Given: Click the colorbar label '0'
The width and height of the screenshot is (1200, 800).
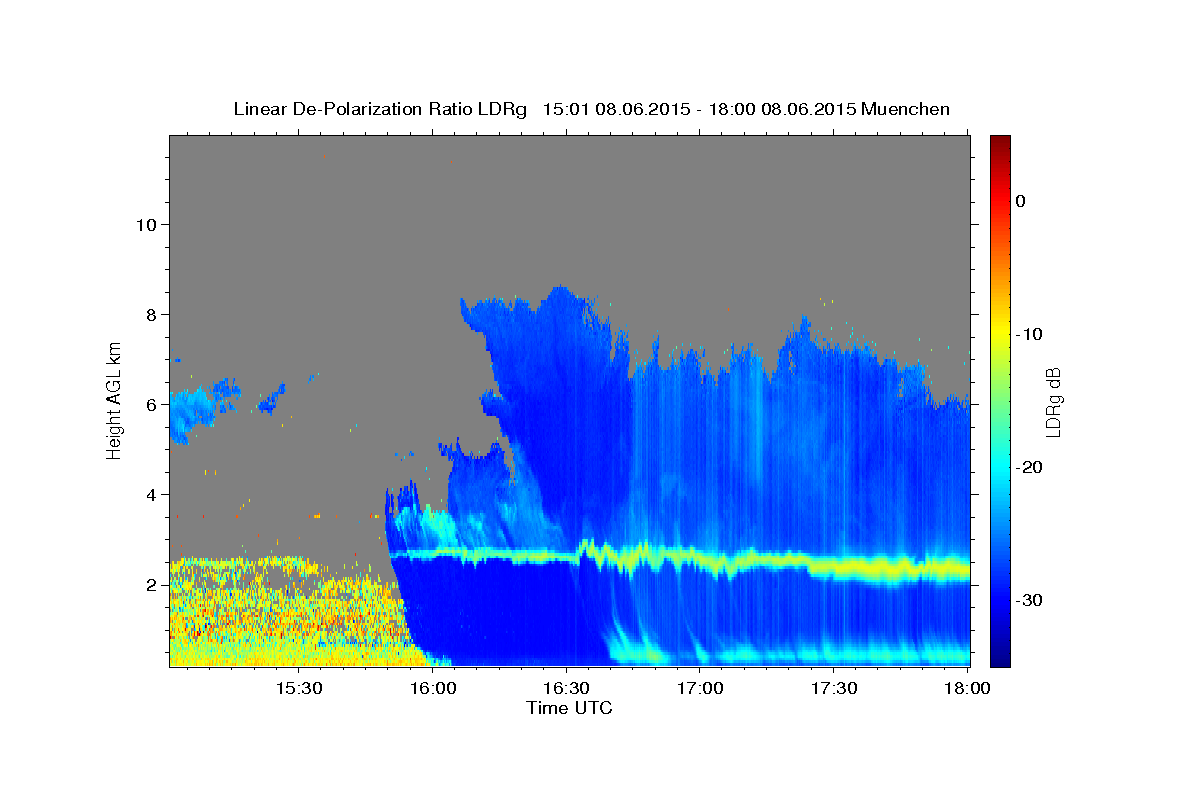Looking at the screenshot, I should click(x=1020, y=201).
